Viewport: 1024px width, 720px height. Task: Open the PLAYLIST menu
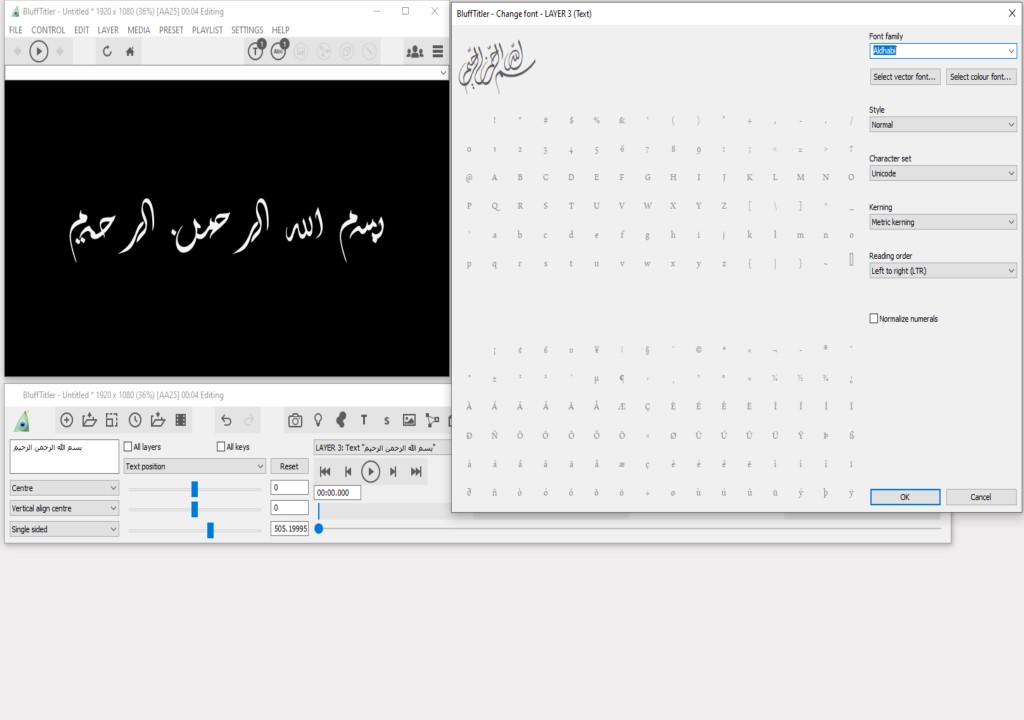(x=207, y=30)
